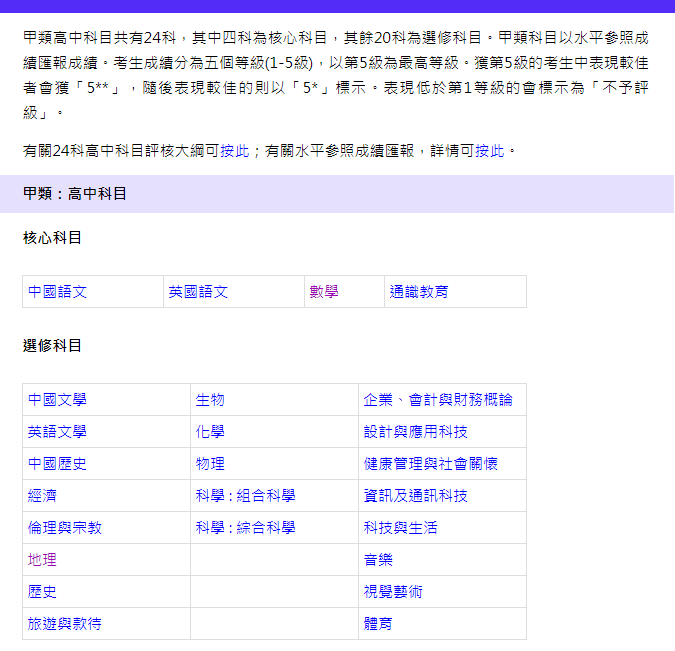675x651 pixels.
Task: Open the visited 地理 elective link
Action: pos(42,560)
